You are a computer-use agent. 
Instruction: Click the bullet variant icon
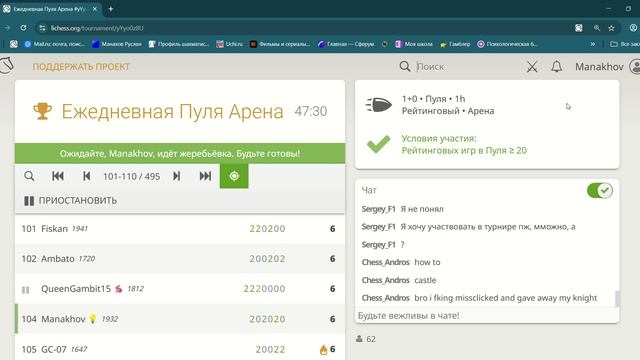pos(378,105)
